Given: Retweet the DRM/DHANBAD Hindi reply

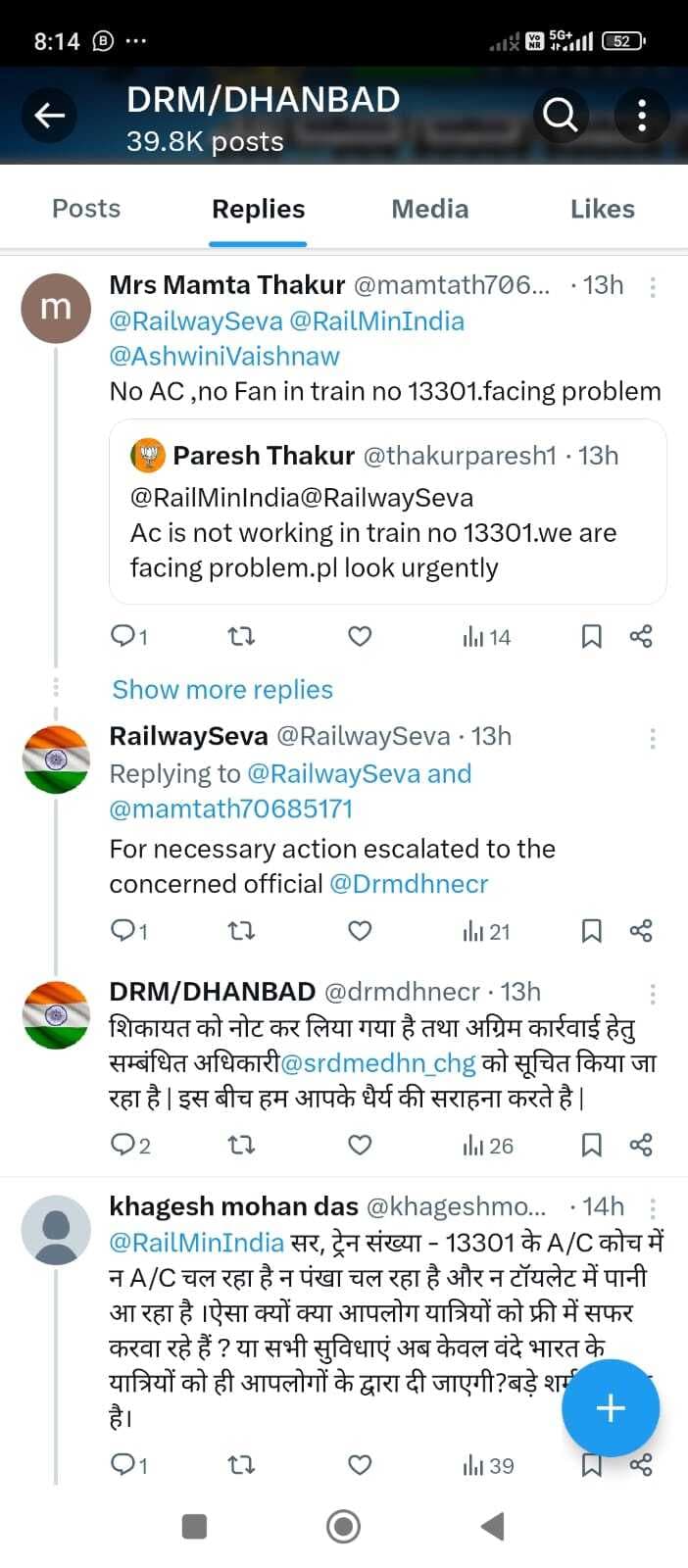Looking at the screenshot, I should click(241, 1145).
